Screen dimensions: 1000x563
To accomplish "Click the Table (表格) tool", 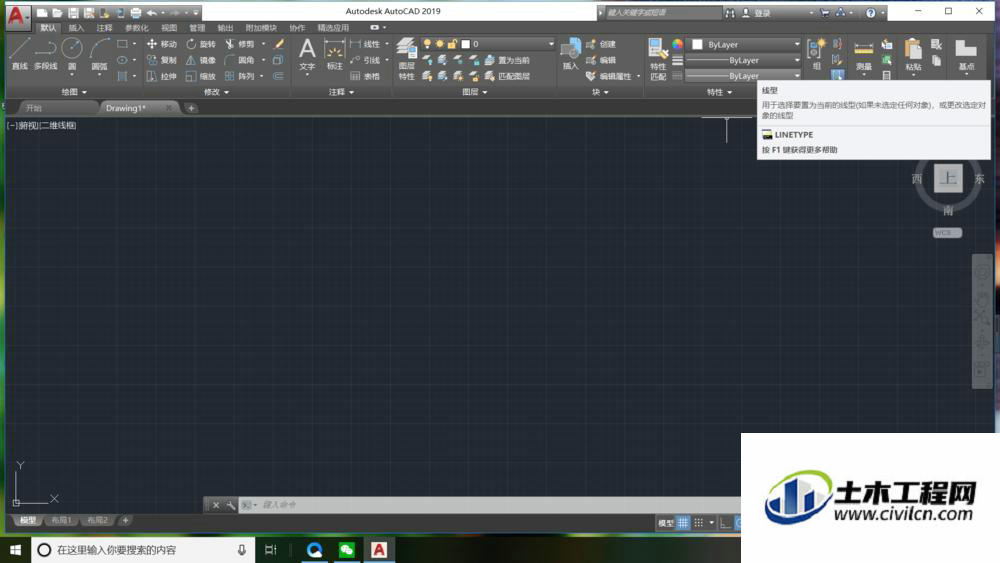I will tap(365, 76).
